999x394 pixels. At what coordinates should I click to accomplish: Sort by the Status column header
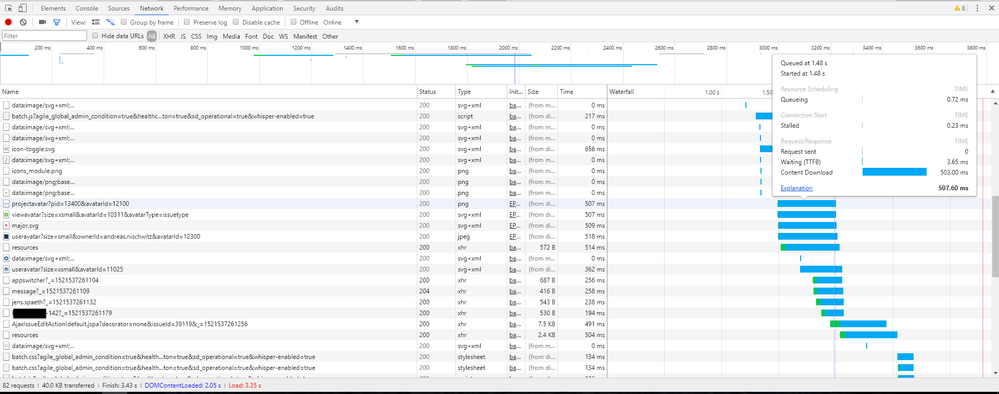[x=436, y=92]
